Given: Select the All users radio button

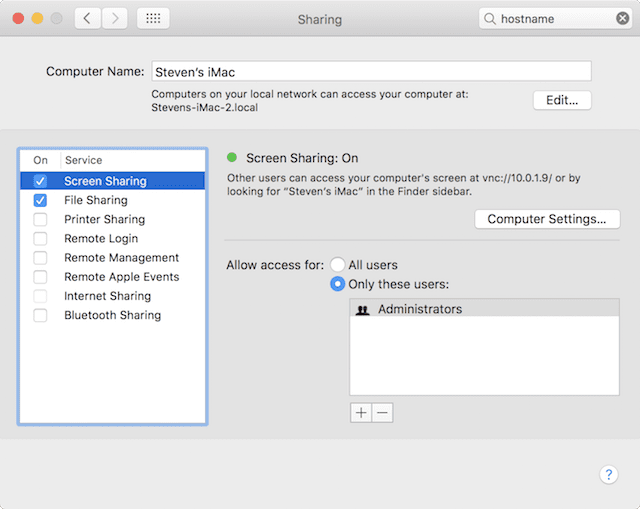Looking at the screenshot, I should [338, 265].
